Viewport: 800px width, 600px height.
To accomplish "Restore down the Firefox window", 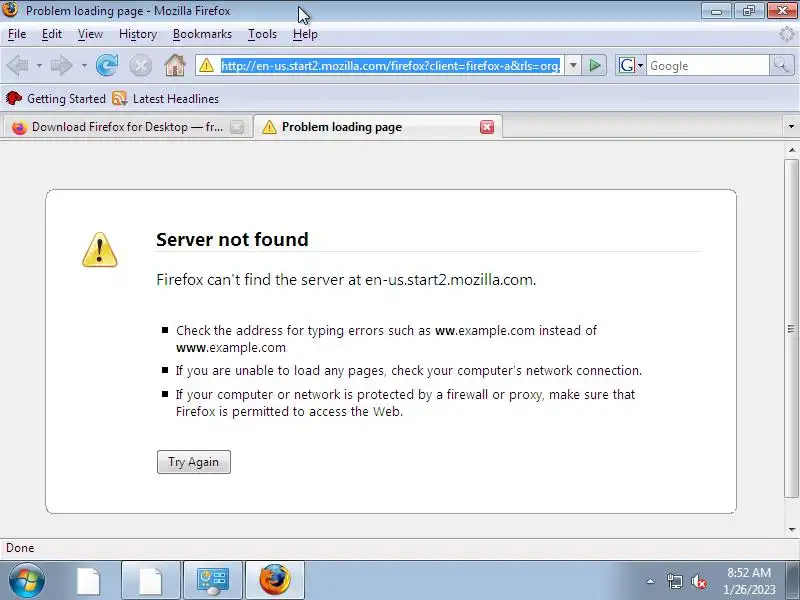I will pos(748,11).
